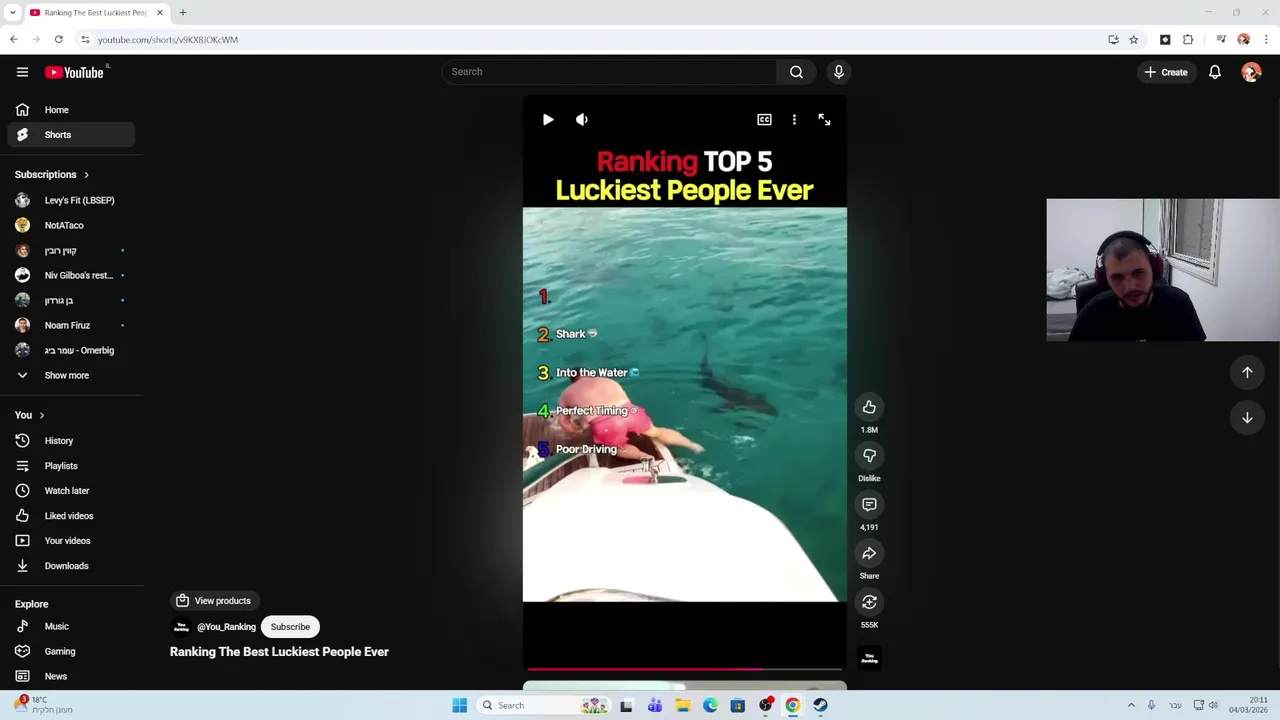Viewport: 1280px width, 720px height.
Task: Open watch History
Action: tap(70, 441)
